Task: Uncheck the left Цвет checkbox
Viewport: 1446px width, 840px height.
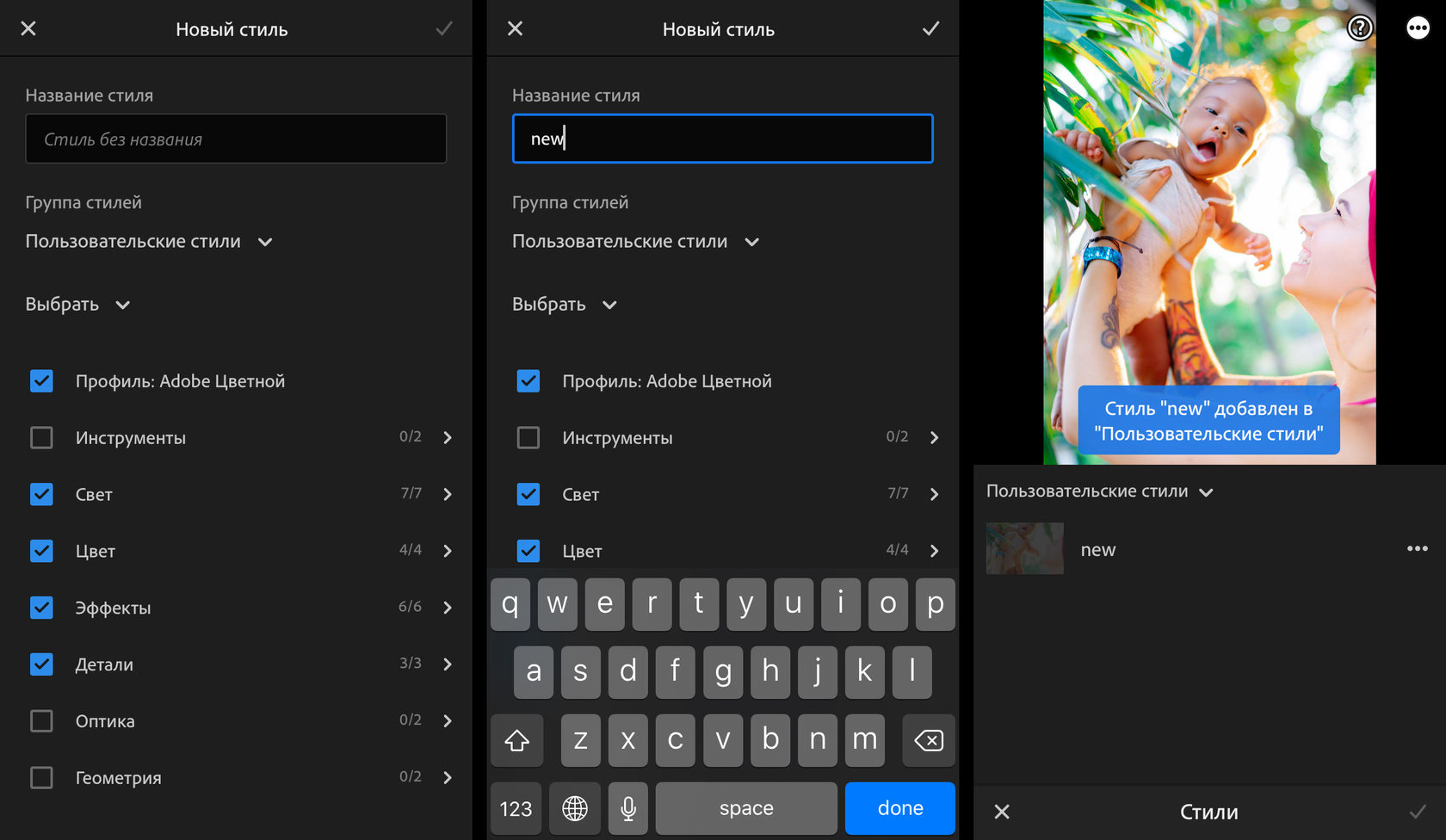Action: pos(41,551)
